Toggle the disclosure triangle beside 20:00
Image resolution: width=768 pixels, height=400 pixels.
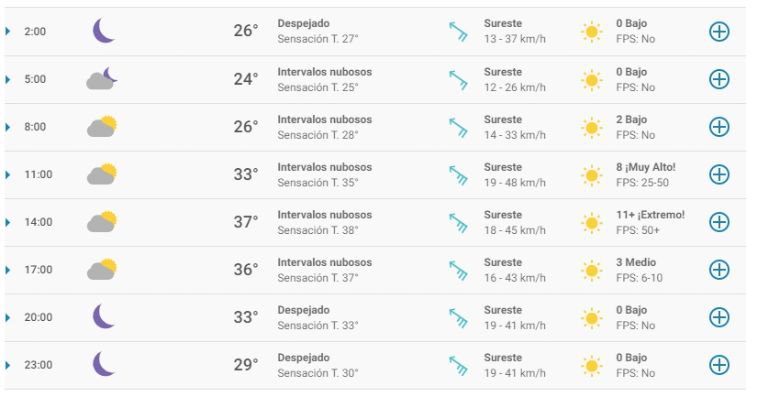[x=7, y=318]
